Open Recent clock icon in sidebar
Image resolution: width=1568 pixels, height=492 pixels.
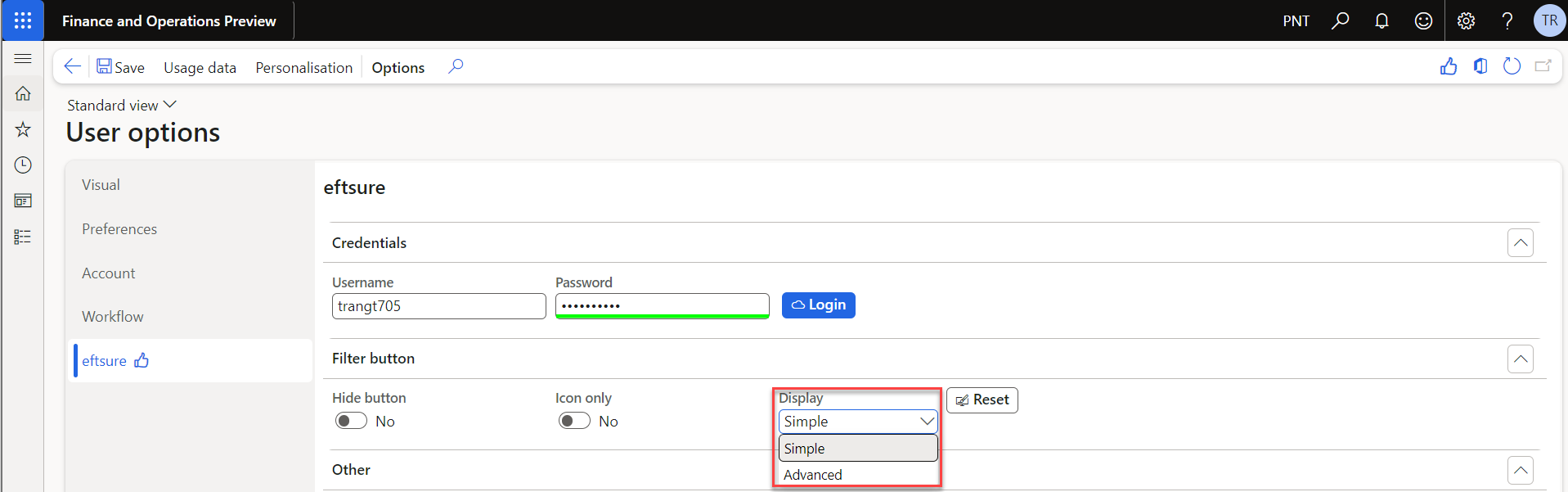tap(23, 165)
